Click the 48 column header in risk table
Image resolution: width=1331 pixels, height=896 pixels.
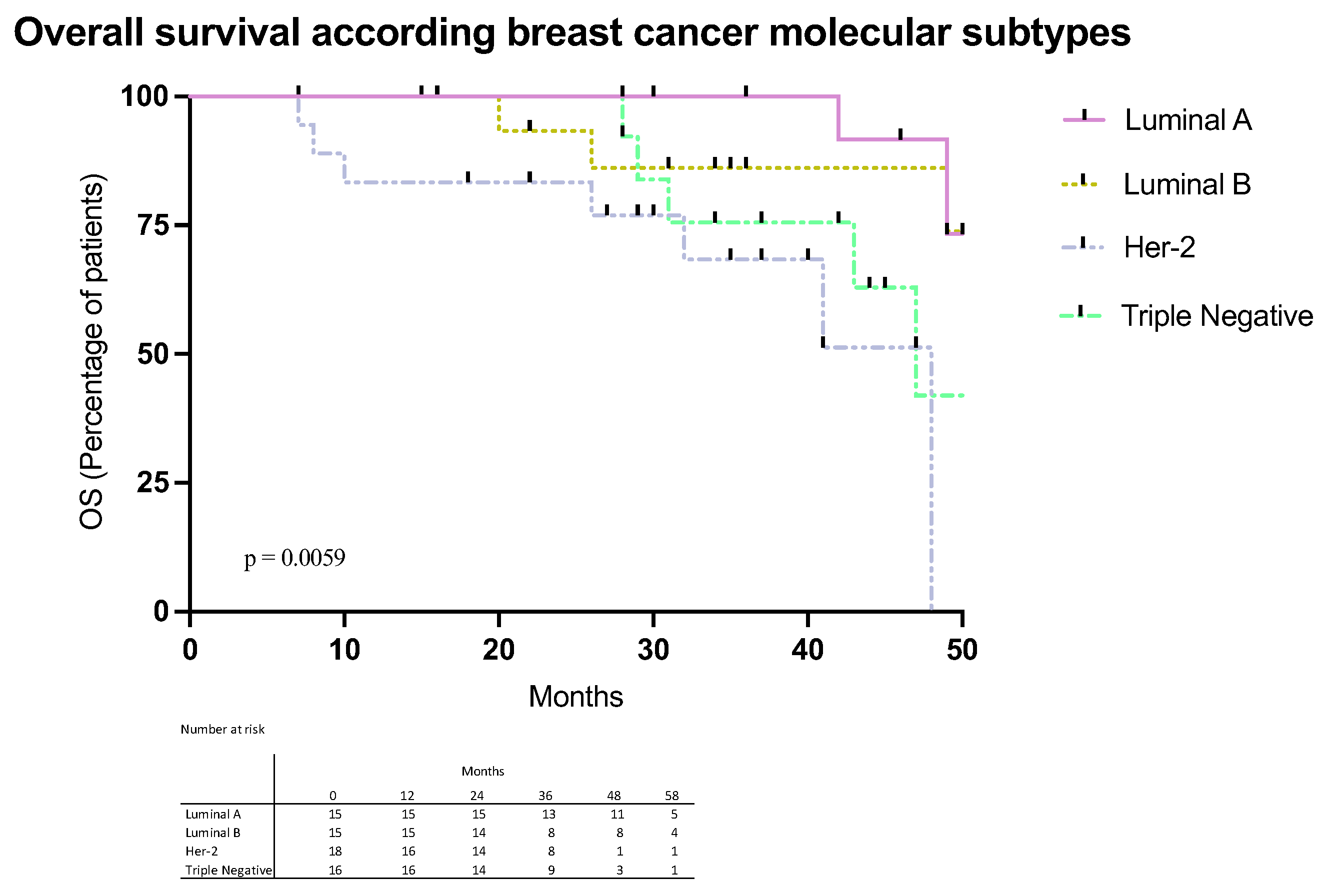[613, 796]
